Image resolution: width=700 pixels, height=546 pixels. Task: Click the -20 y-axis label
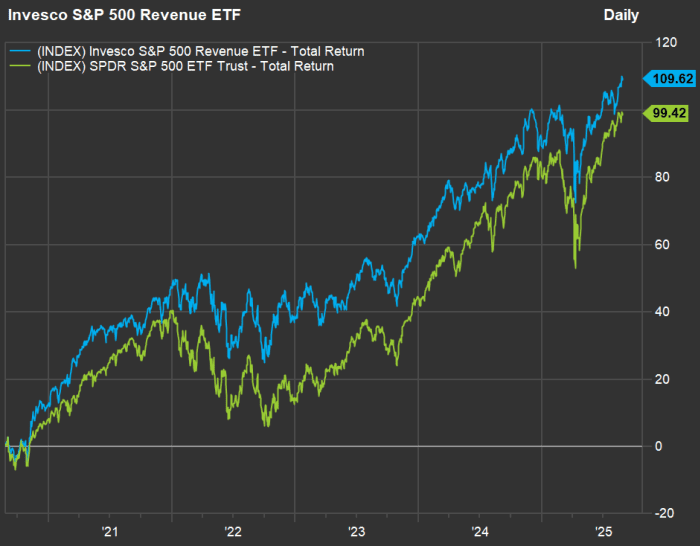[x=664, y=513]
